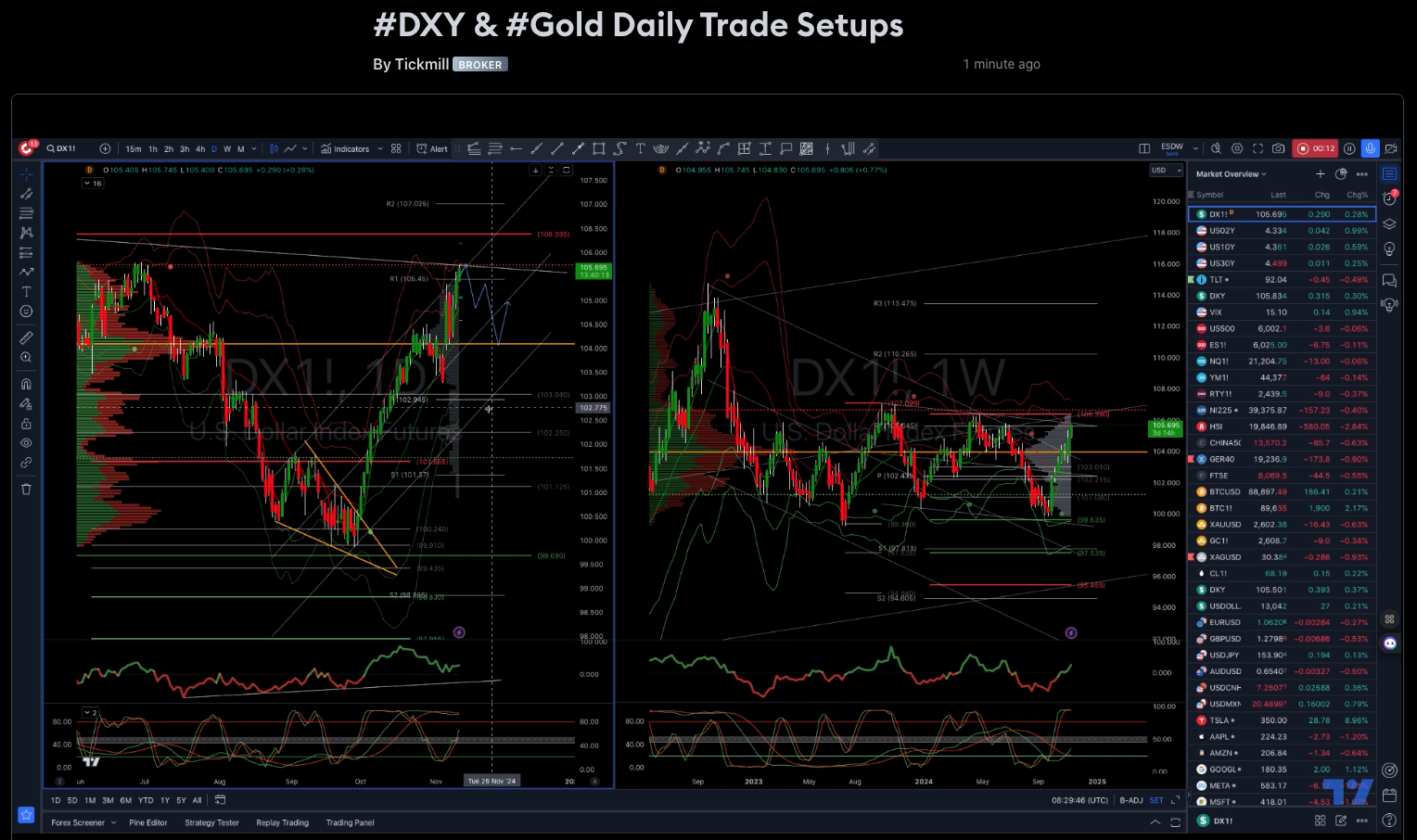Open the Pine Editor tab
1417x840 pixels.
pos(148,822)
